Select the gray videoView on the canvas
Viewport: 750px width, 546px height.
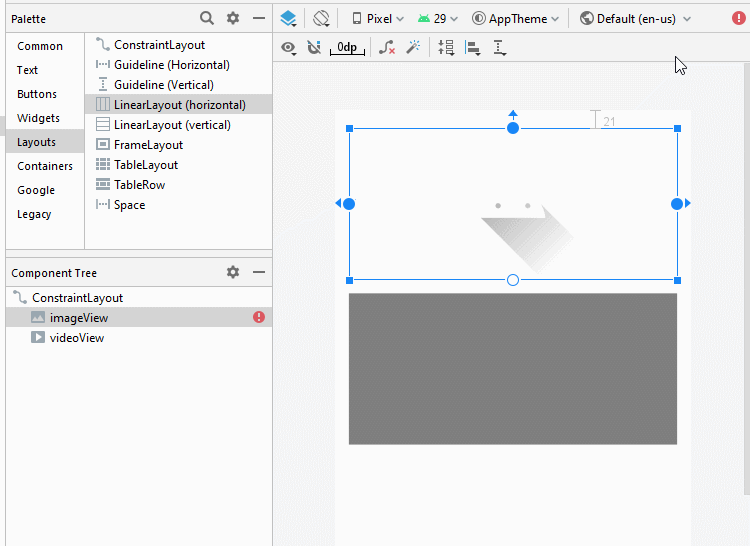513,369
